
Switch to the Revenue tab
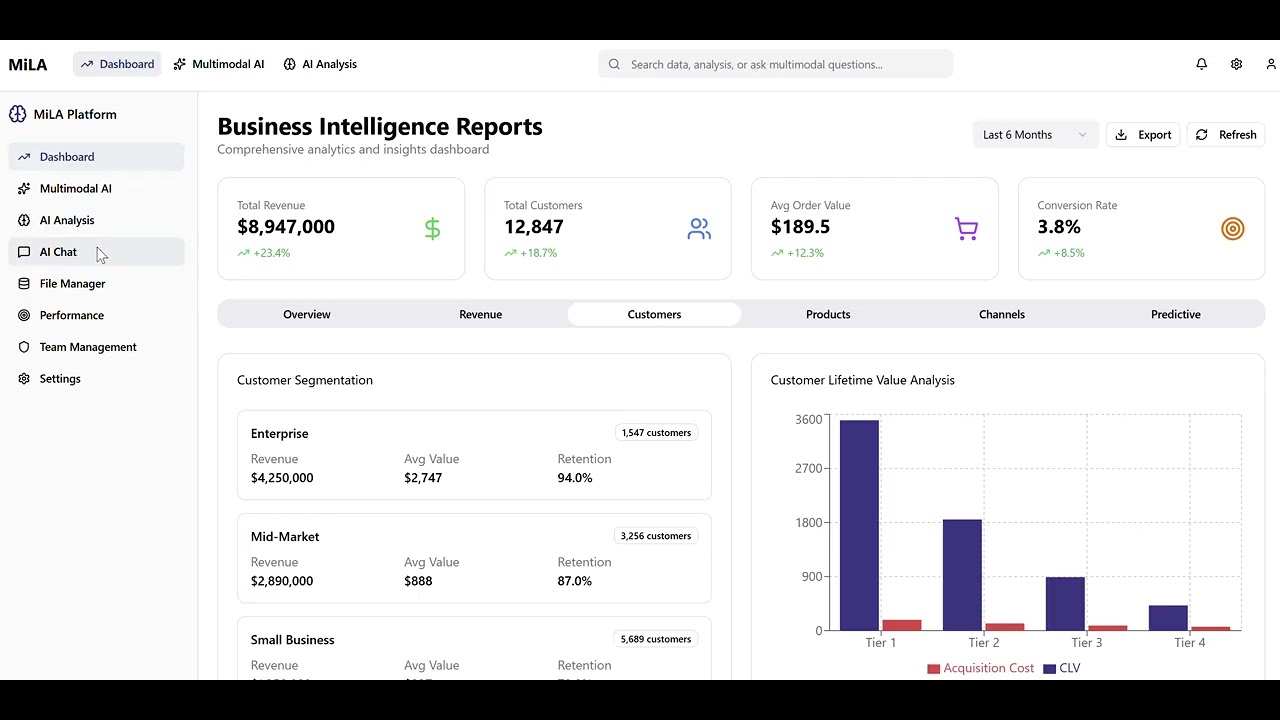(481, 314)
